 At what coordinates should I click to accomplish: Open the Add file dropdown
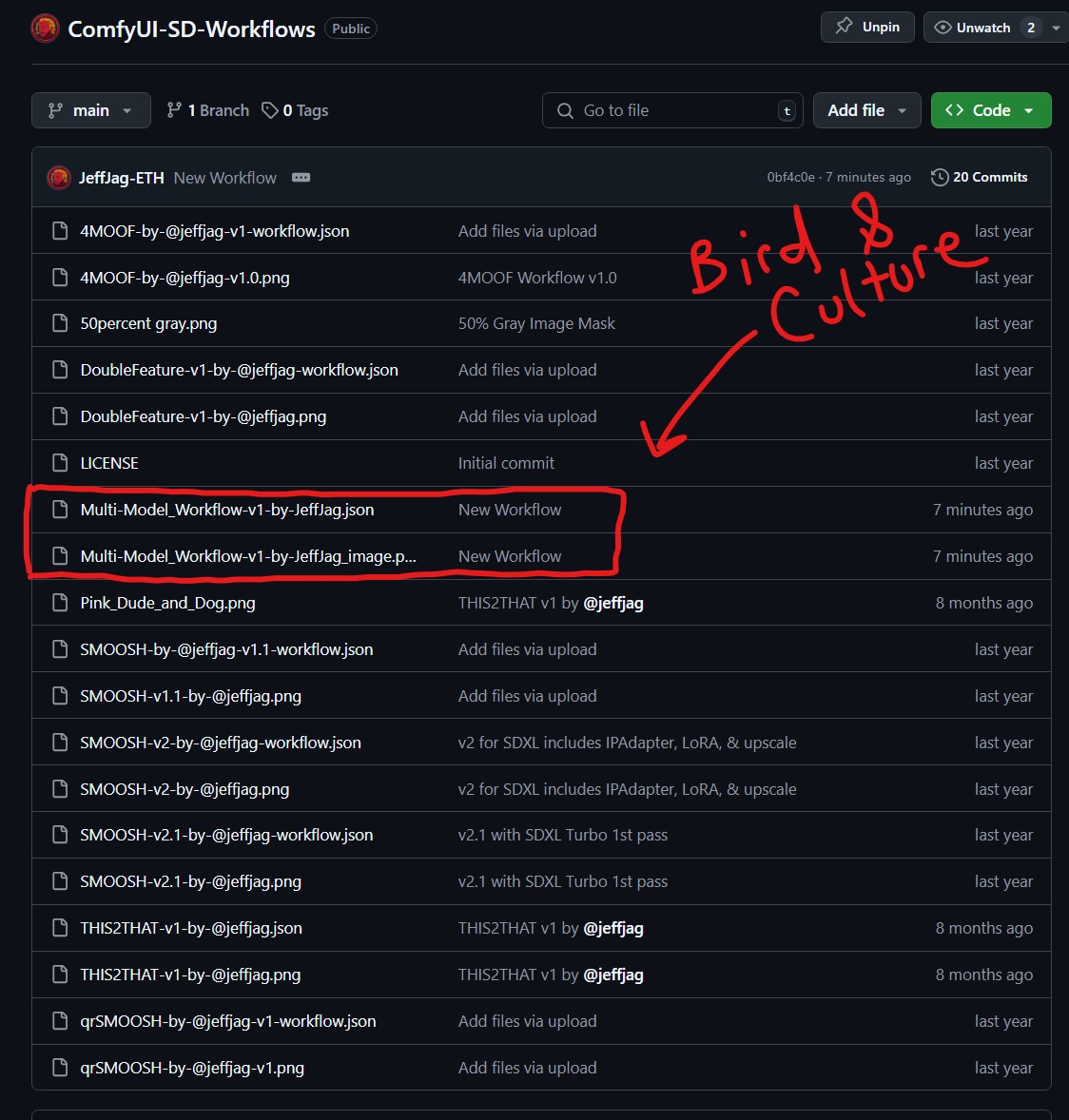point(866,110)
